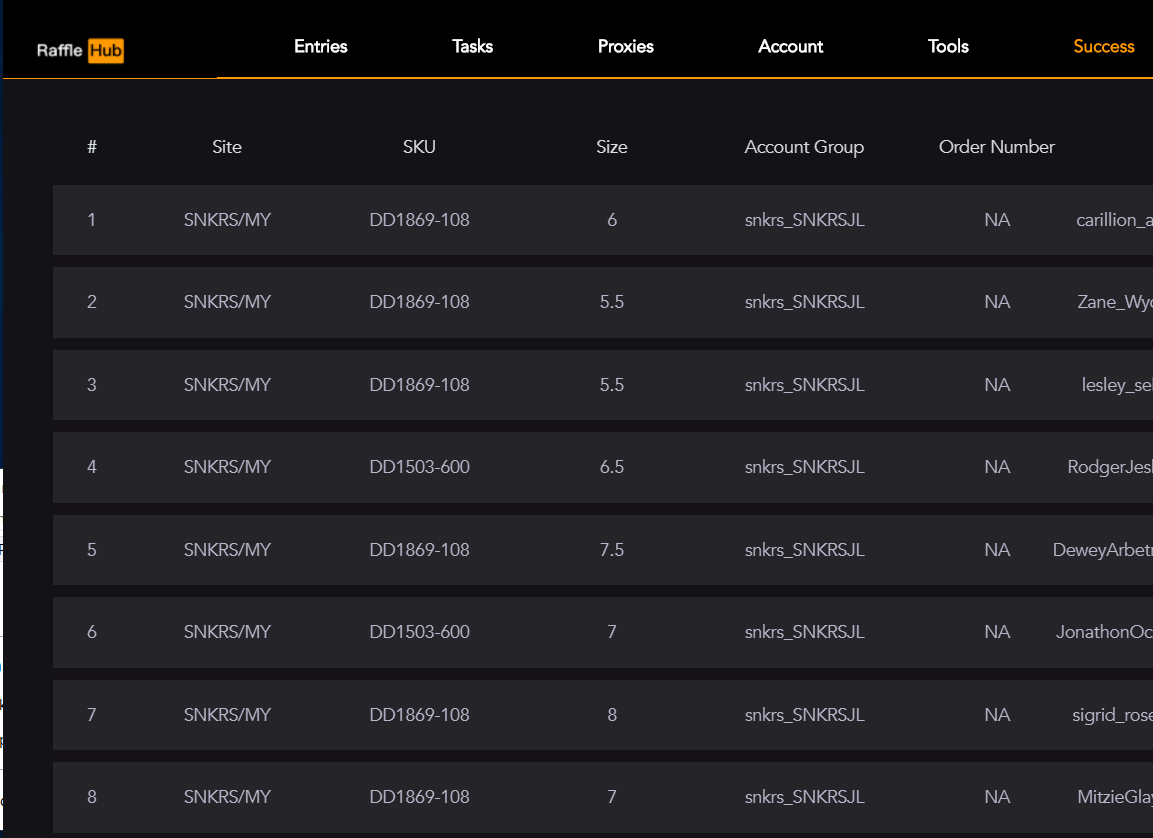Click size 7 in row 6
The width and height of the screenshot is (1153, 838).
[612, 632]
